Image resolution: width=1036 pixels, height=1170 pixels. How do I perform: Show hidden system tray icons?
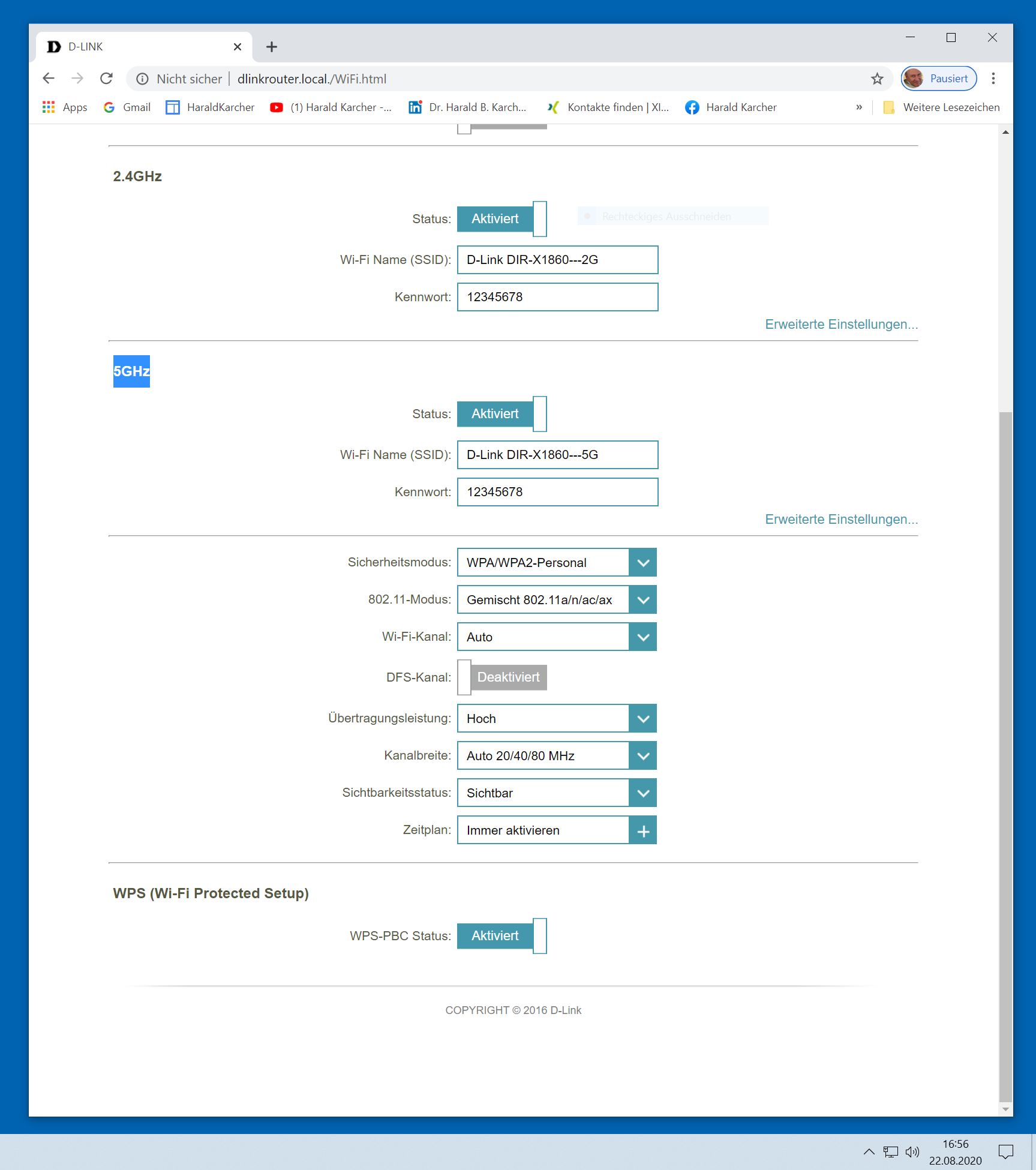[869, 1151]
